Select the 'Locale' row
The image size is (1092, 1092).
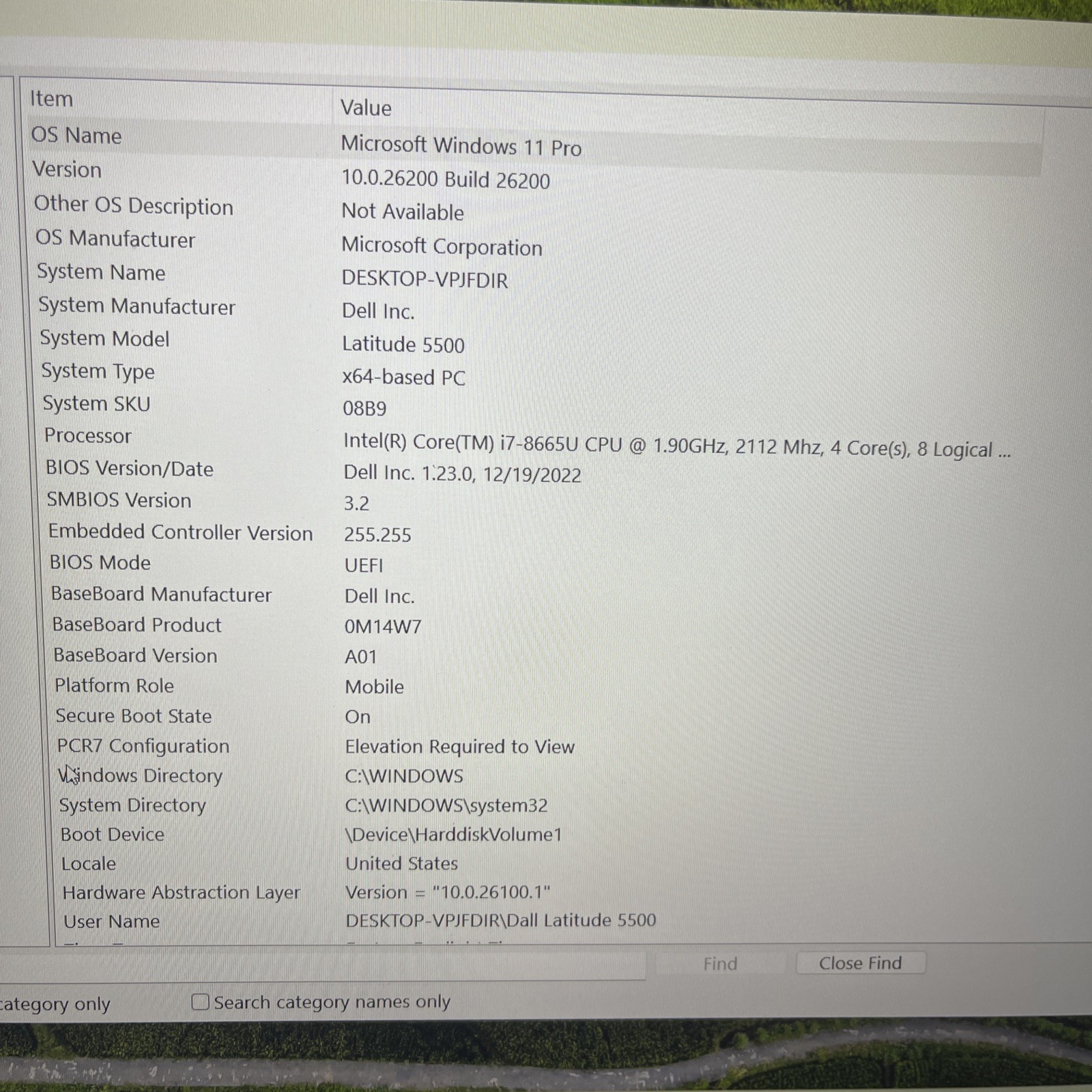[x=89, y=863]
